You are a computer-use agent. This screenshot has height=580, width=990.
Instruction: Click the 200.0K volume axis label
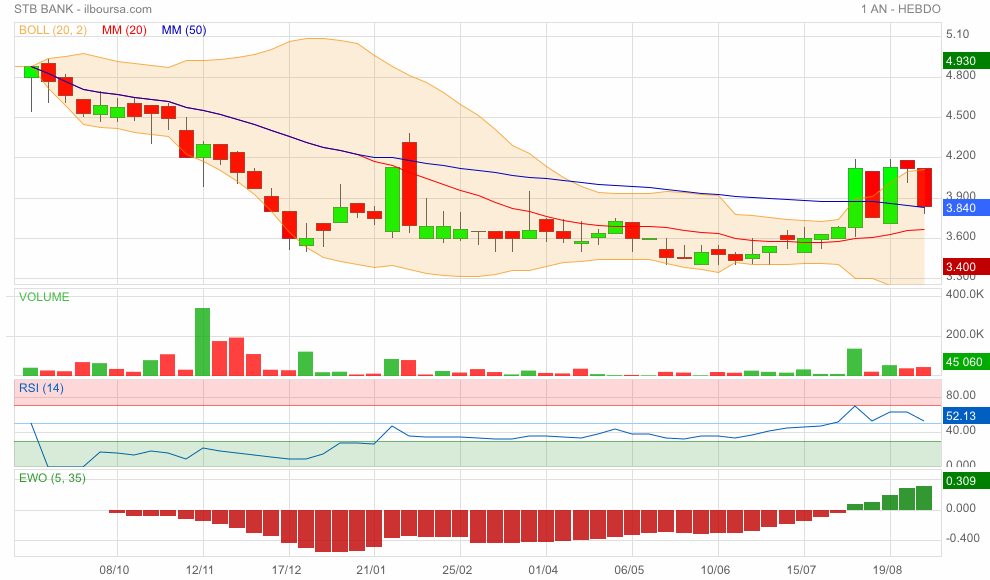[x=965, y=334]
